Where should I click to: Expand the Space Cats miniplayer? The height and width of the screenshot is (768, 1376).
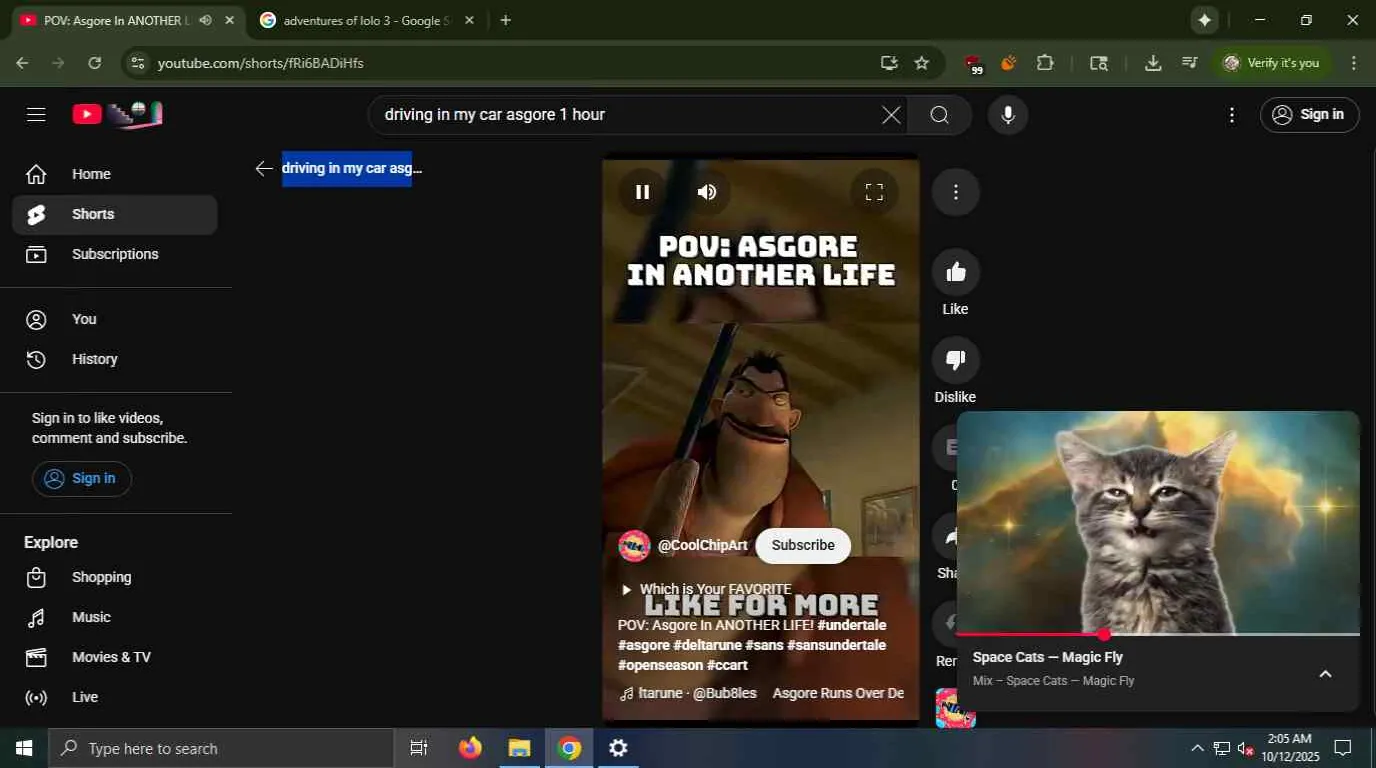(x=1326, y=674)
